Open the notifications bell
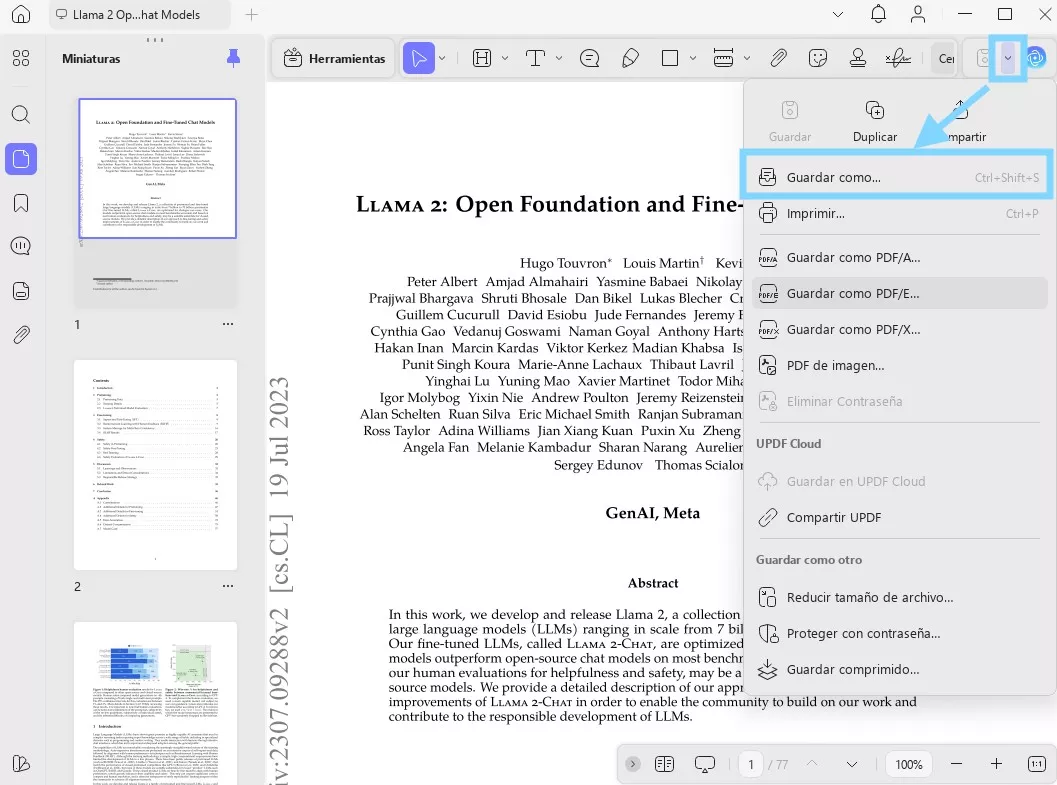 click(878, 14)
